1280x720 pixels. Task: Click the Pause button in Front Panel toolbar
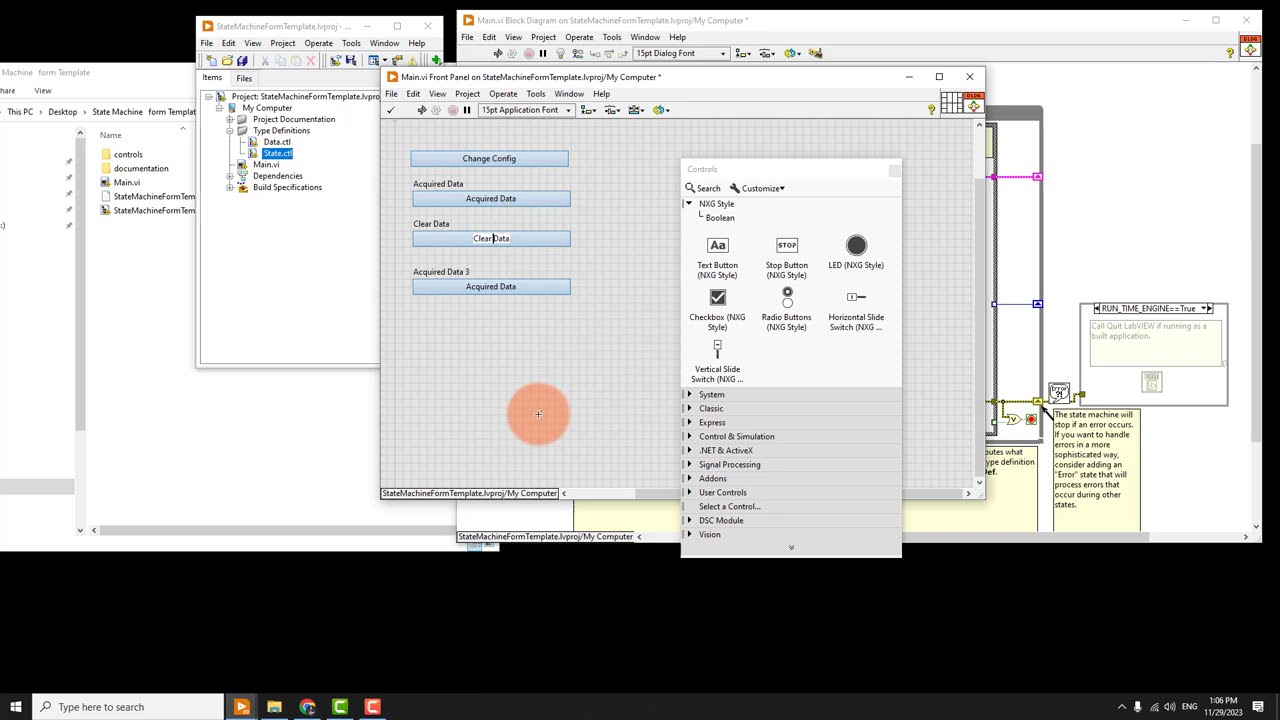467,110
